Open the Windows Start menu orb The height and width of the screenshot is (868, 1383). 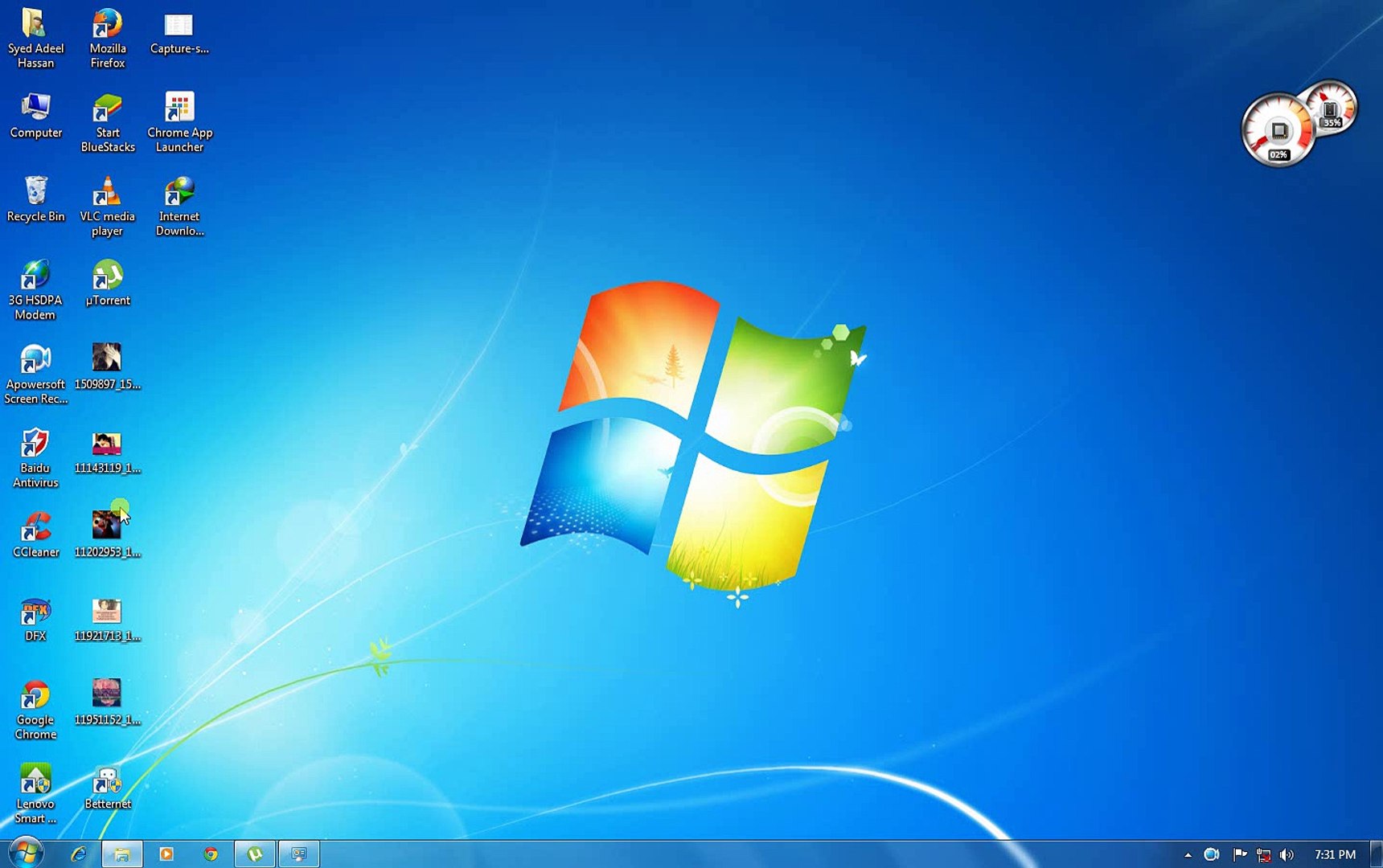coord(25,853)
